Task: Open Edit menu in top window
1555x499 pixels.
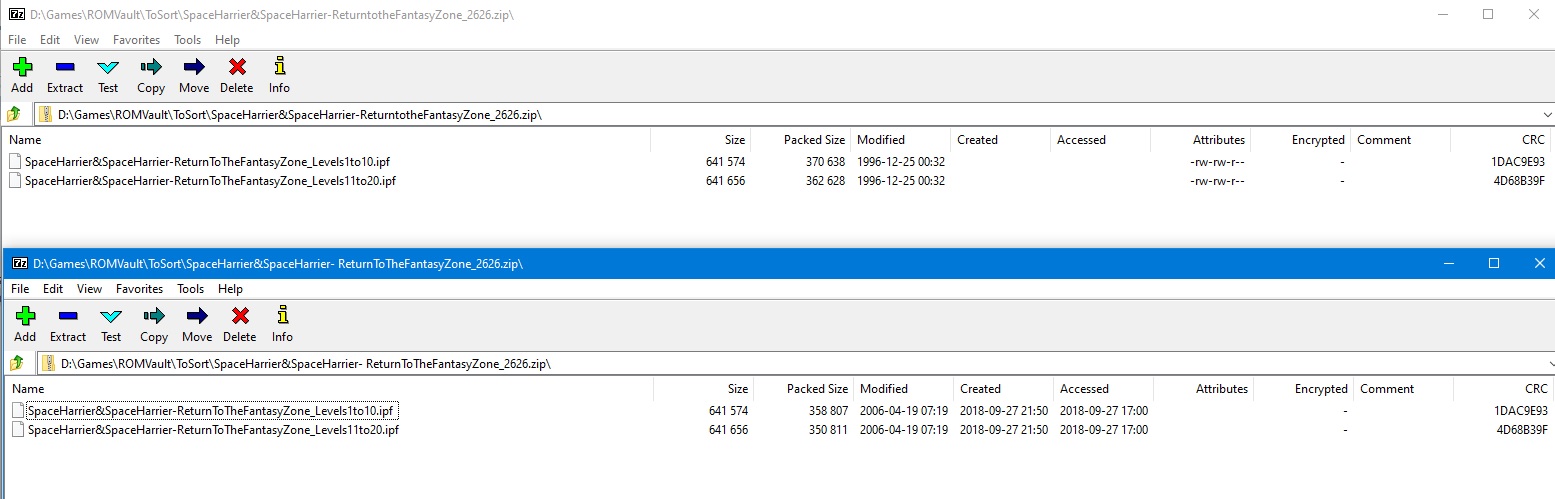Action: click(50, 40)
